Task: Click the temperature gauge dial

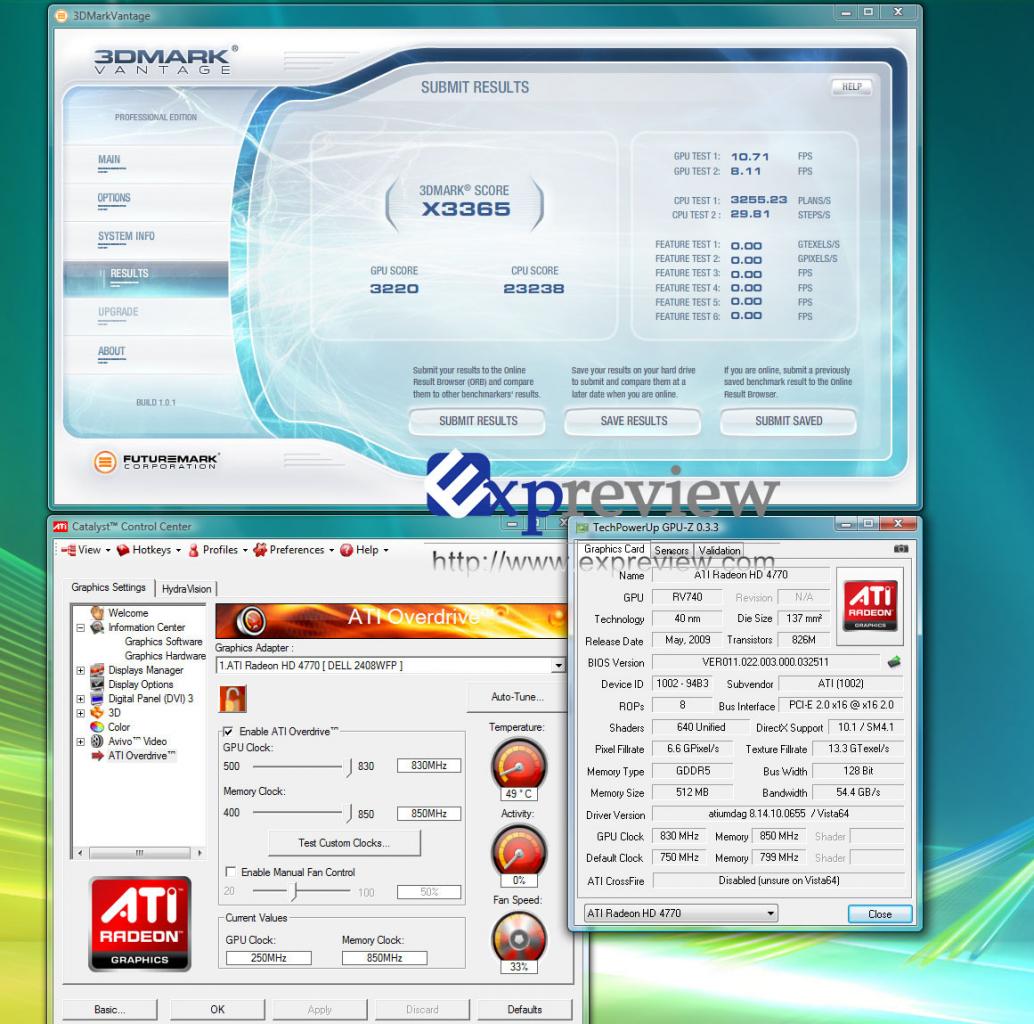Action: pos(519,765)
